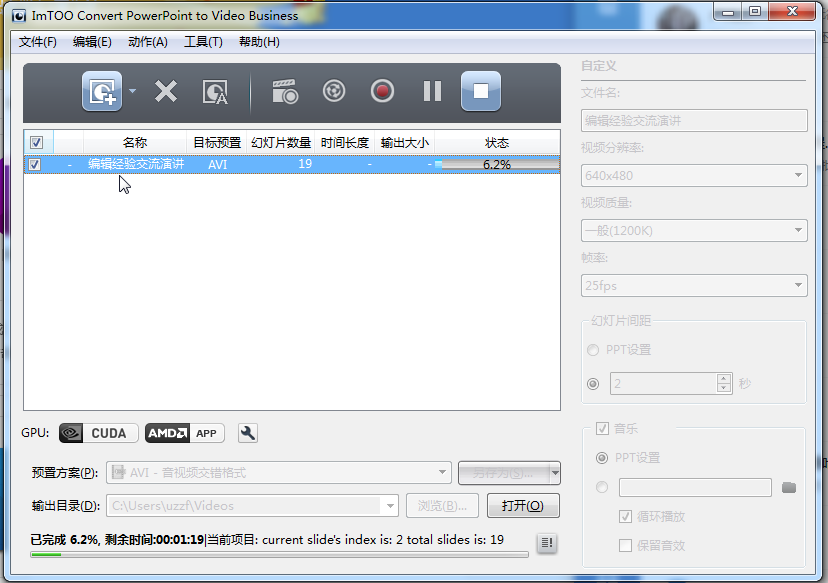
Task: Increase slide interval with up stepper
Action: (724, 378)
